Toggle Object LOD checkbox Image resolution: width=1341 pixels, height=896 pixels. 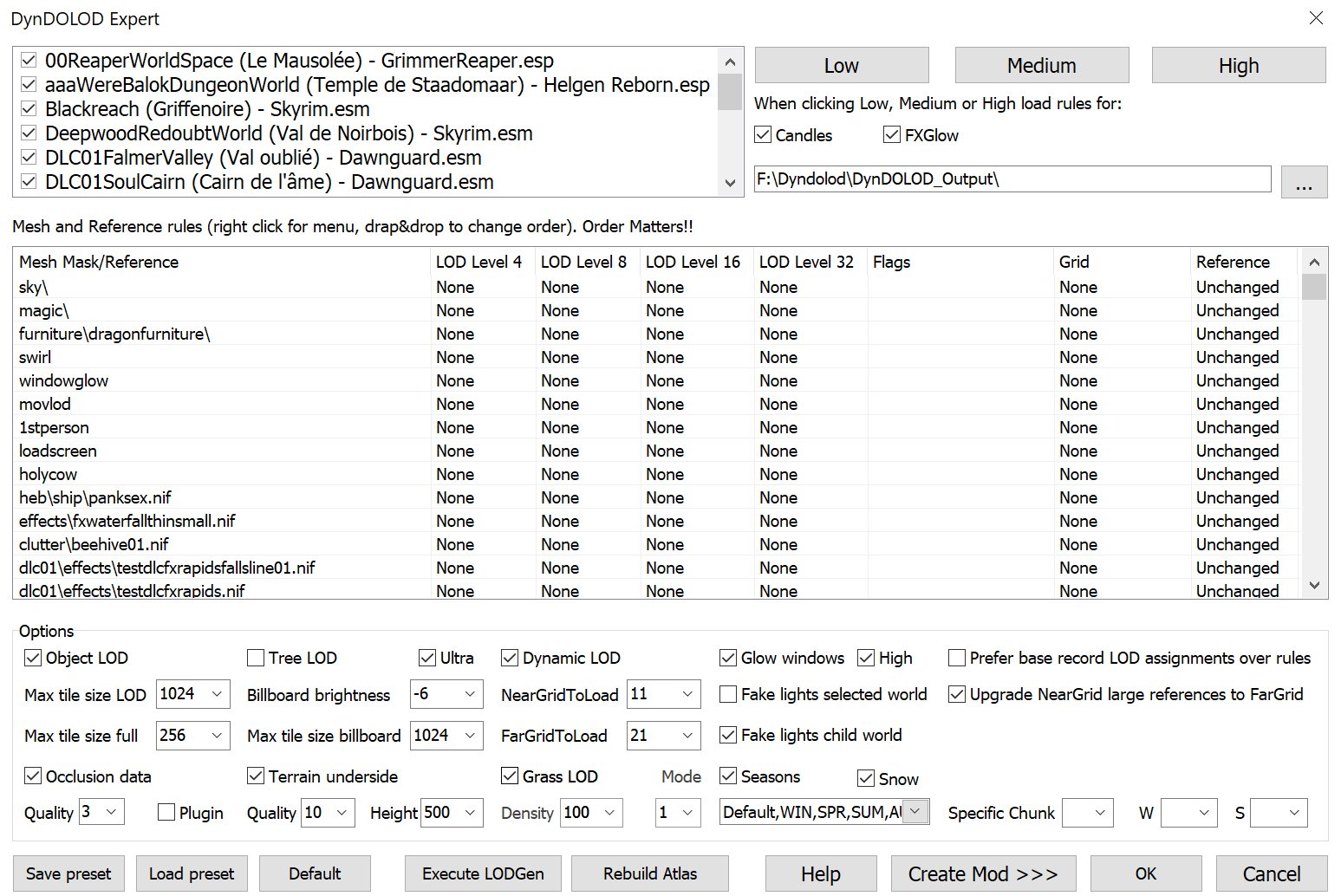click(33, 658)
